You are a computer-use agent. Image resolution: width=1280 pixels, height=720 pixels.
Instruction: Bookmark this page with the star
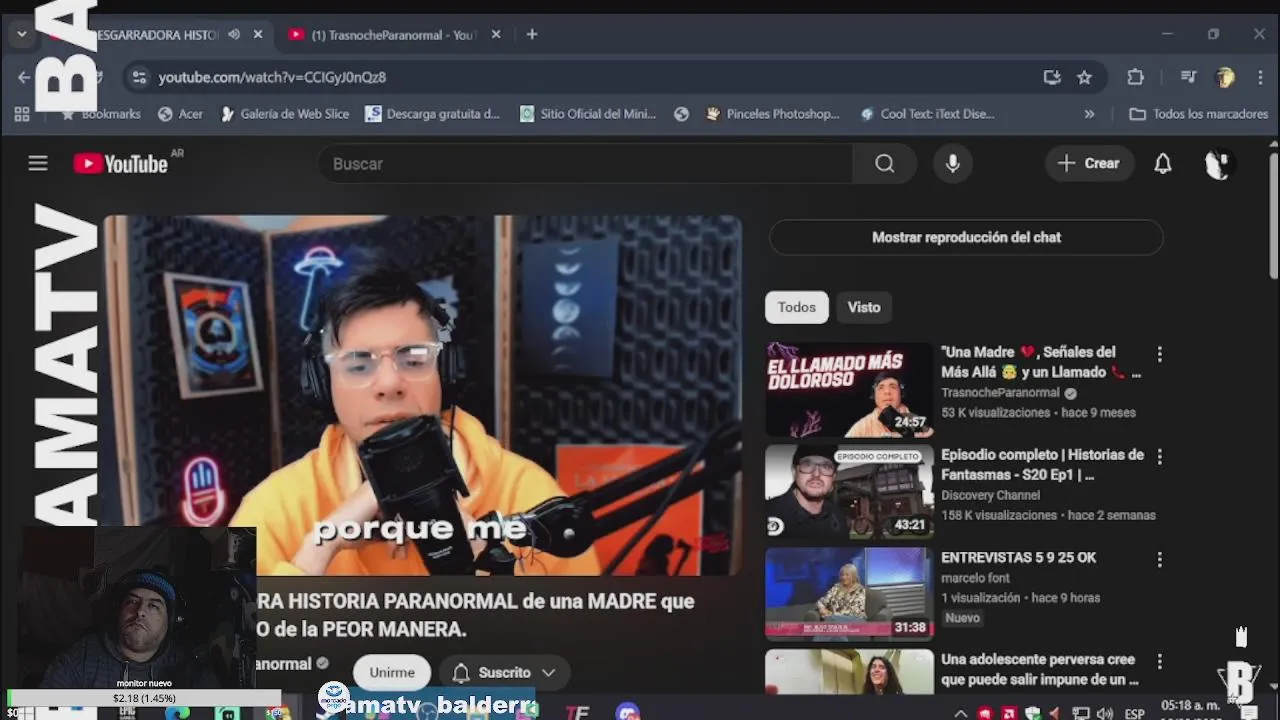[1084, 77]
